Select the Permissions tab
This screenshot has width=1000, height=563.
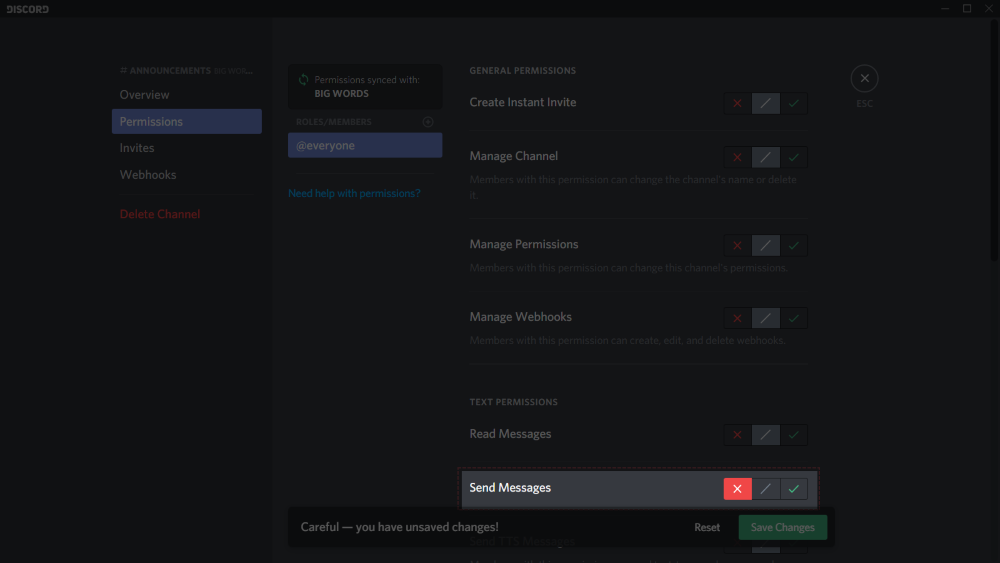tap(186, 121)
